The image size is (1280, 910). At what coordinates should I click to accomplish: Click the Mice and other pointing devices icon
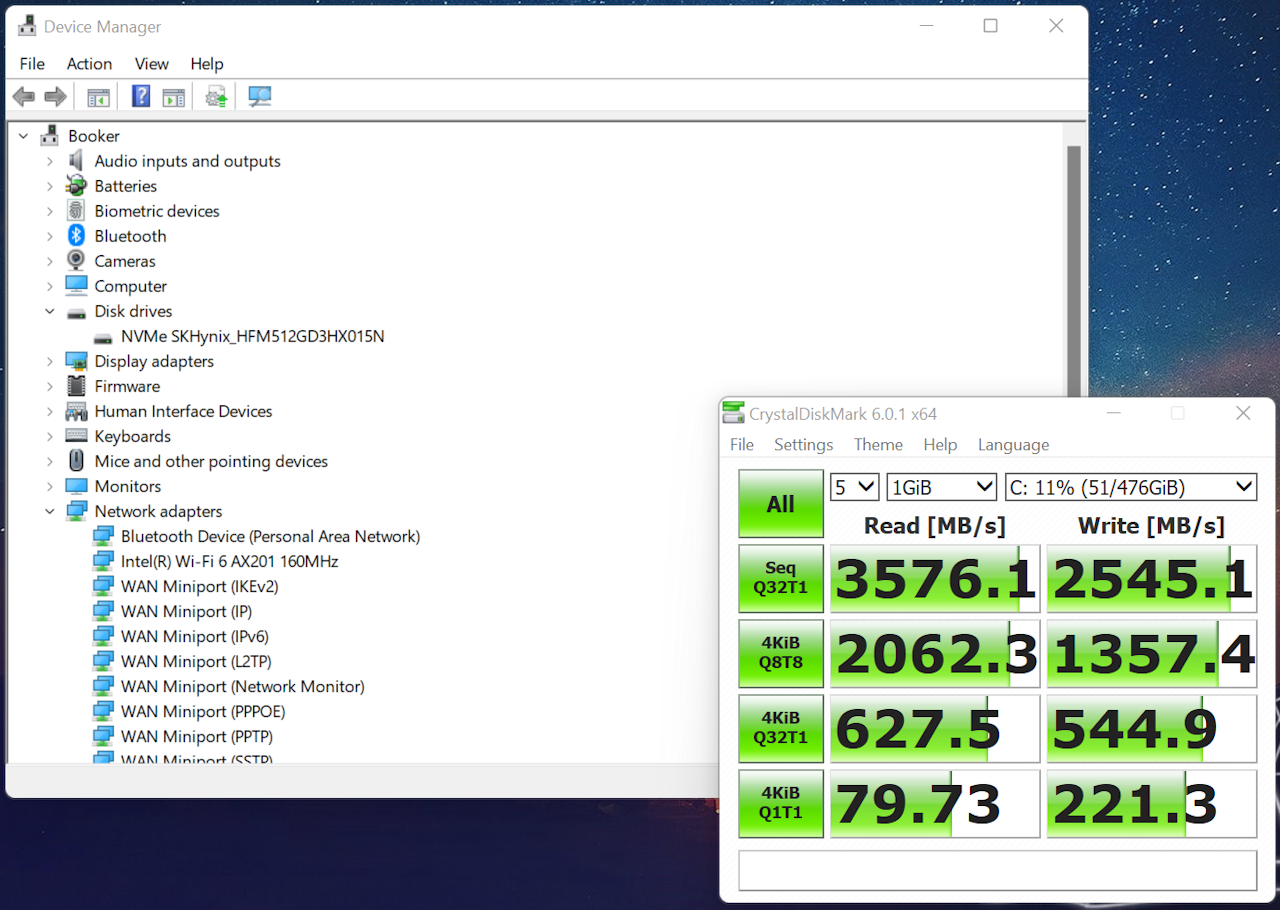coord(76,461)
